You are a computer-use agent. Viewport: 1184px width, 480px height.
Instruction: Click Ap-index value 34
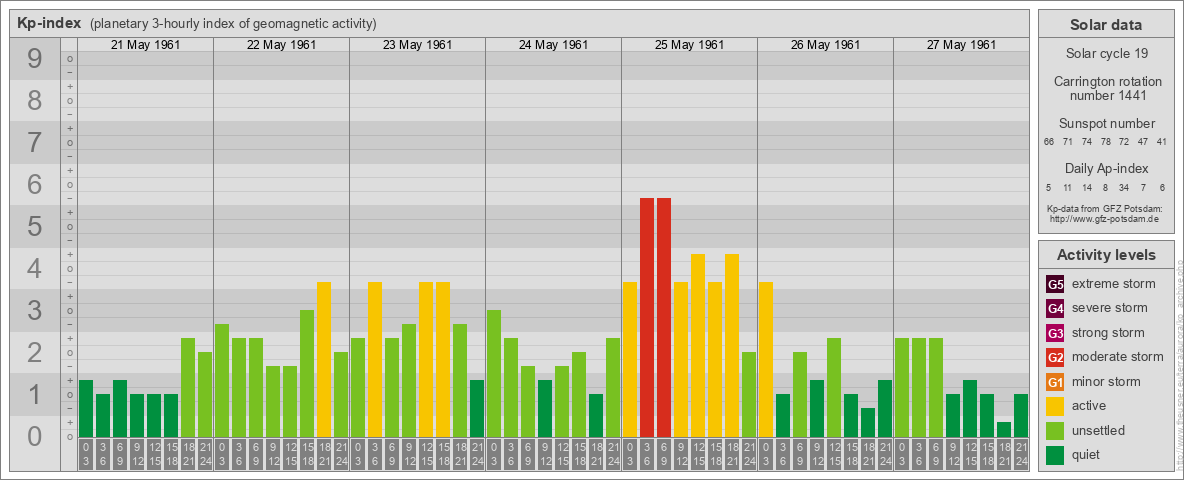(x=1124, y=187)
